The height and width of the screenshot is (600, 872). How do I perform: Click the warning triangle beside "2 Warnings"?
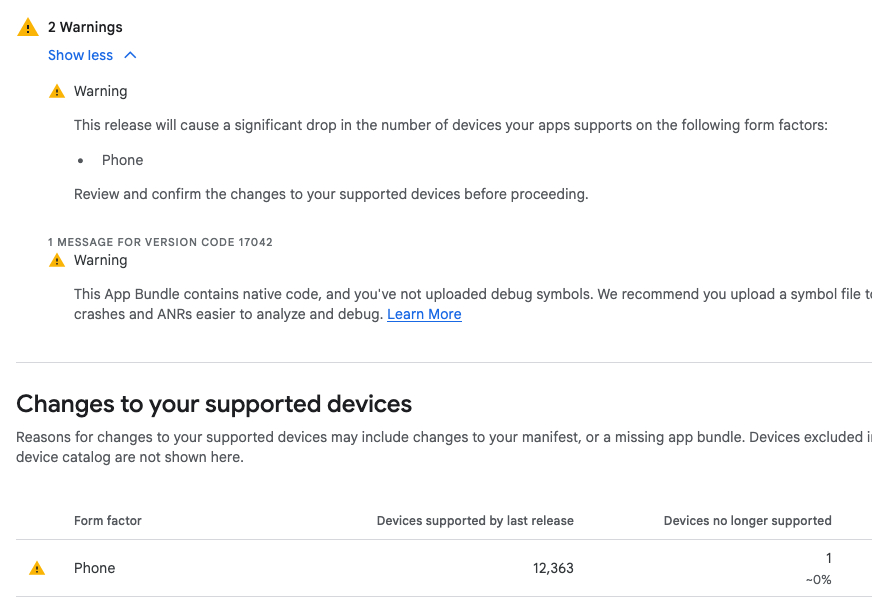[28, 28]
